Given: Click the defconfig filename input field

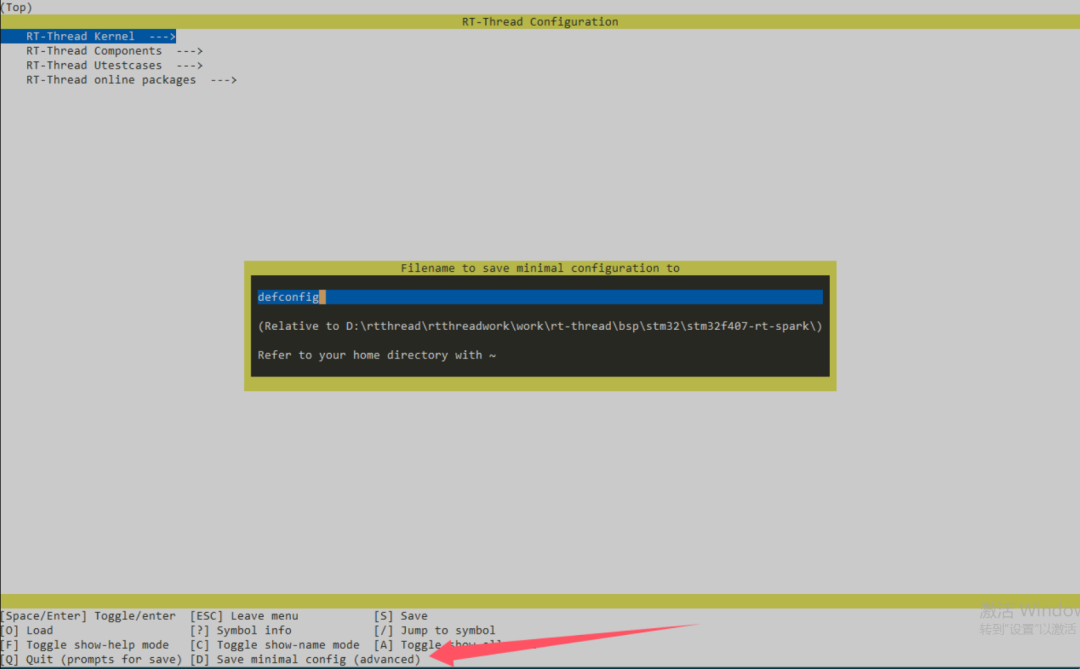Looking at the screenshot, I should pyautogui.click(x=540, y=297).
